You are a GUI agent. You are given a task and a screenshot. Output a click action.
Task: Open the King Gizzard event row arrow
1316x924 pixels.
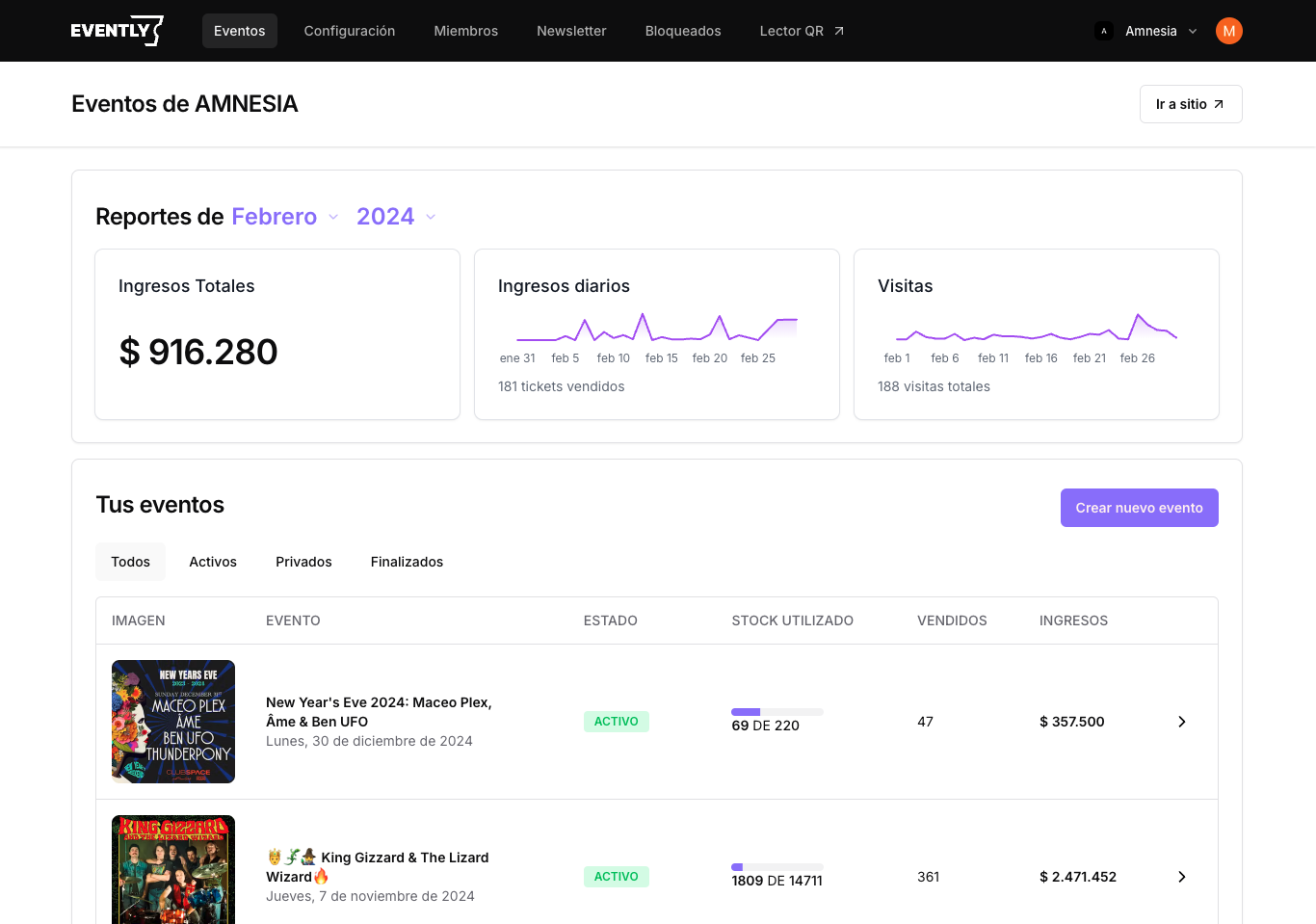[1181, 877]
